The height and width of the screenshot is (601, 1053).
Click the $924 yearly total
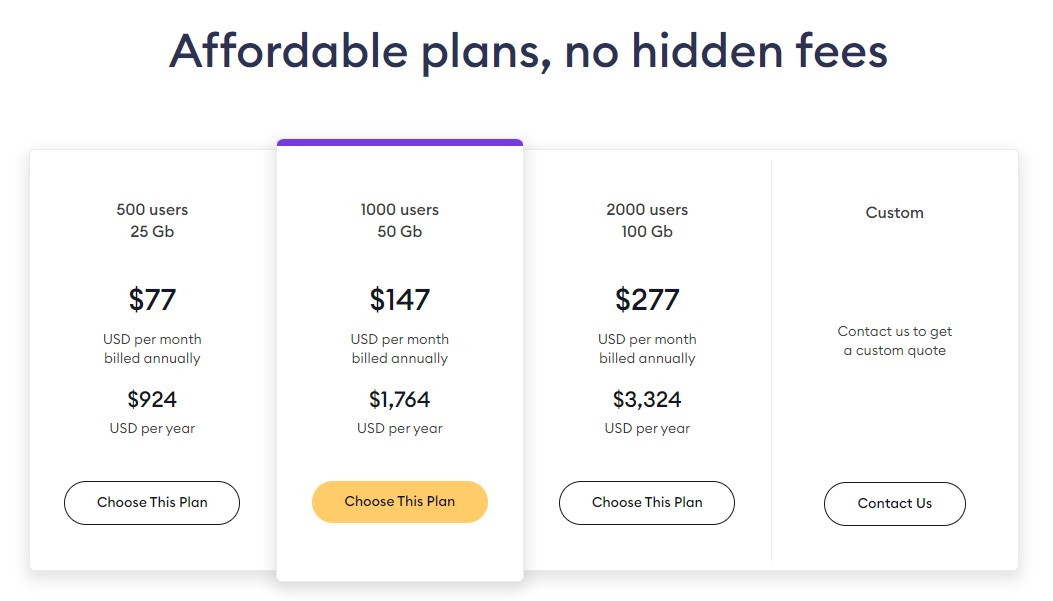pyautogui.click(x=152, y=400)
